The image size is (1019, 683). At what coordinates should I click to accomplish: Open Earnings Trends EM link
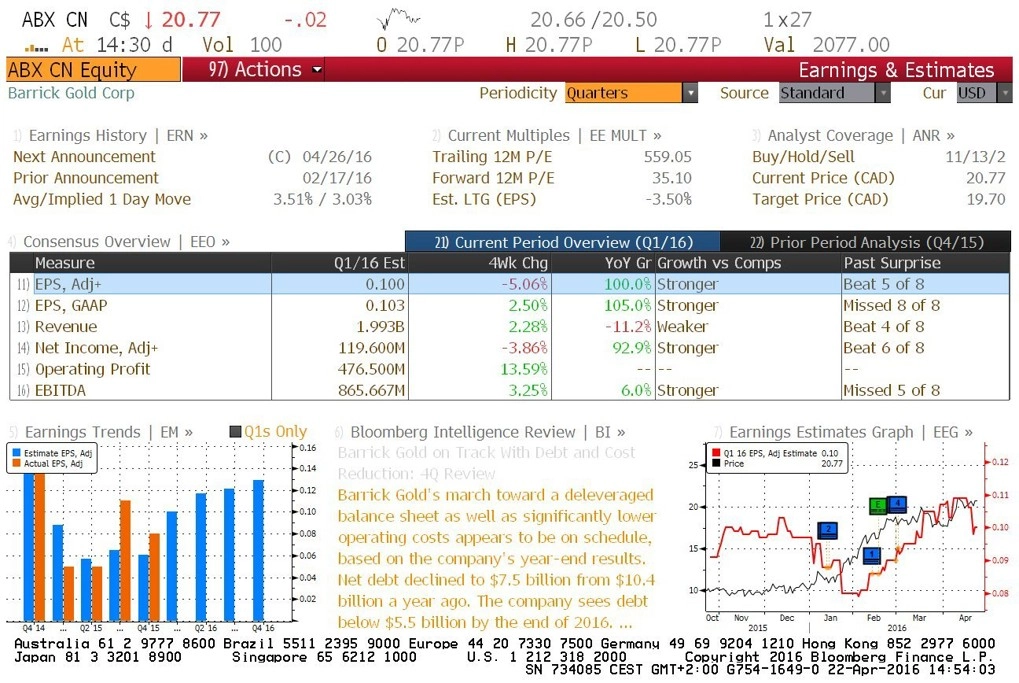[x=101, y=432]
